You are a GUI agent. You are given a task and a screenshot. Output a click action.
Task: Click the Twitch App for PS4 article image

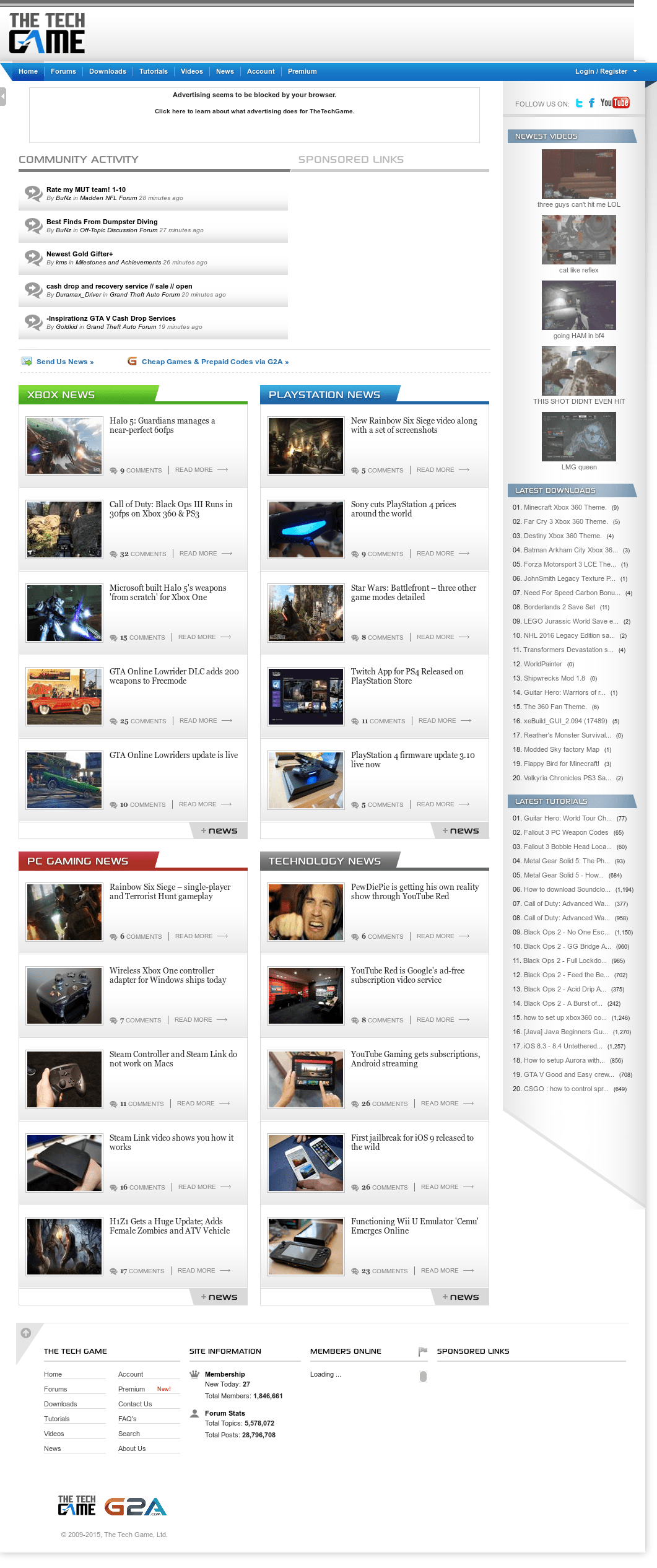[306, 697]
